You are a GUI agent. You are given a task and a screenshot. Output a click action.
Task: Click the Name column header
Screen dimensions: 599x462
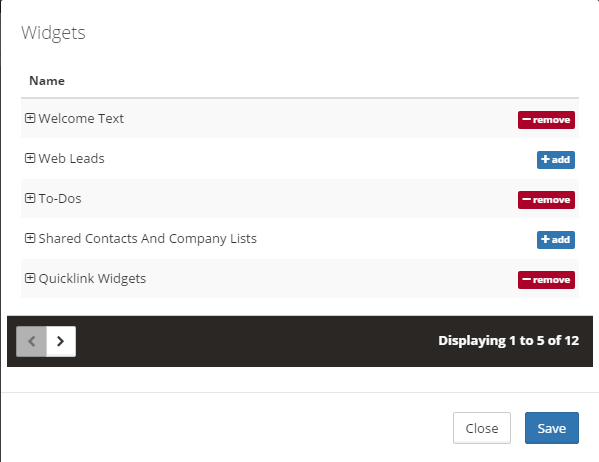(x=47, y=81)
